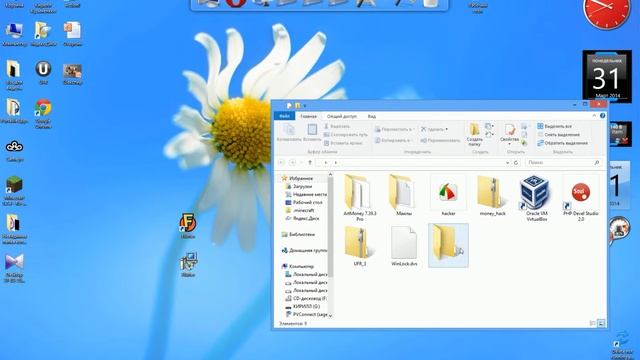Open Google Chrome from the desktop
This screenshot has height=360, width=640.
(43, 113)
